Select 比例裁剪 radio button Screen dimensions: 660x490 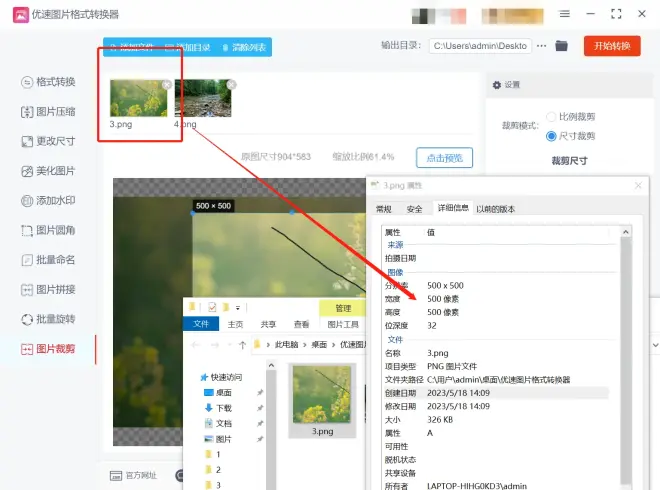[x=551, y=117]
